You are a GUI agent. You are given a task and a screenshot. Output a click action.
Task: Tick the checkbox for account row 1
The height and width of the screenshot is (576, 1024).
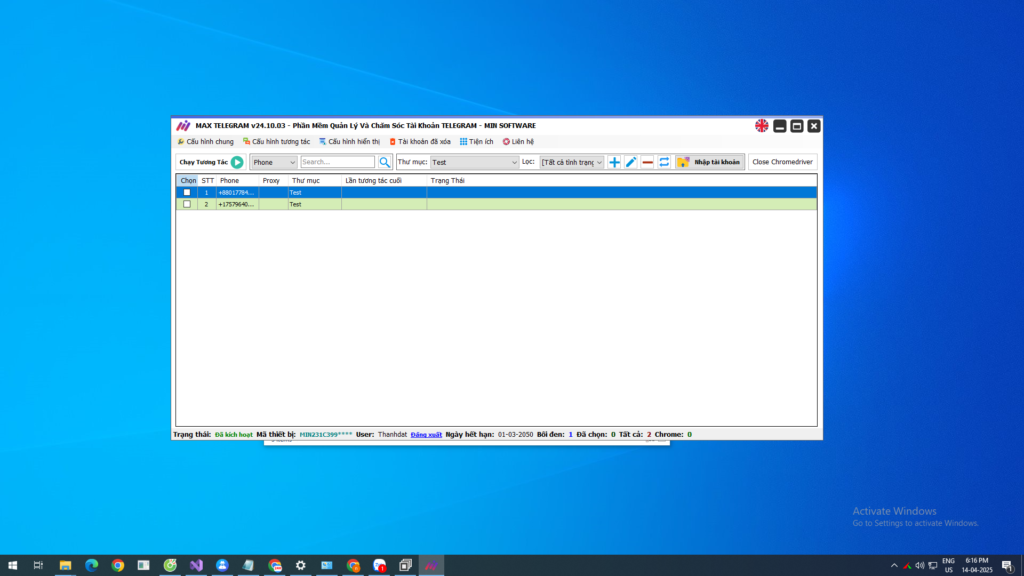pos(187,192)
